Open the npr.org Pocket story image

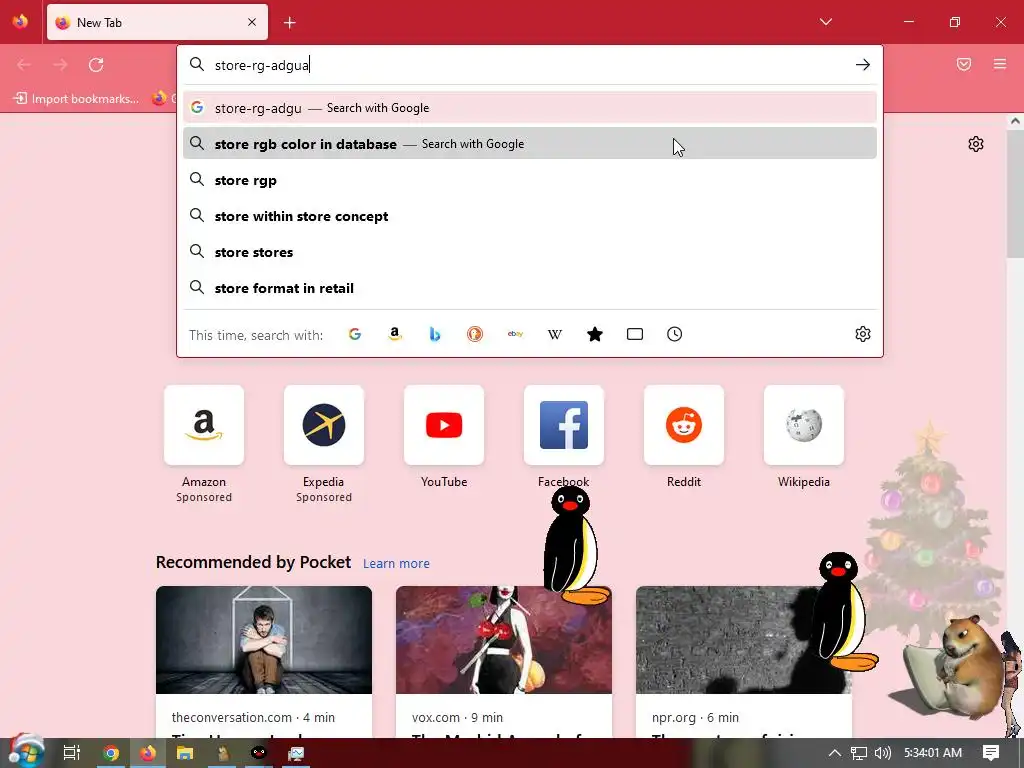[x=744, y=639]
